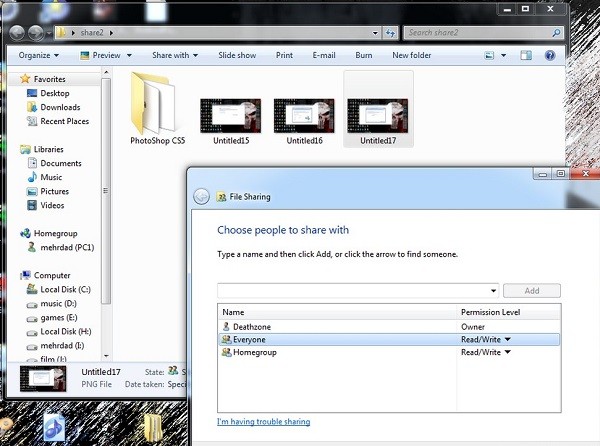Click the share2 breadcrumb in the address bar
Image resolution: width=600 pixels, height=446 pixels.
click(92, 33)
